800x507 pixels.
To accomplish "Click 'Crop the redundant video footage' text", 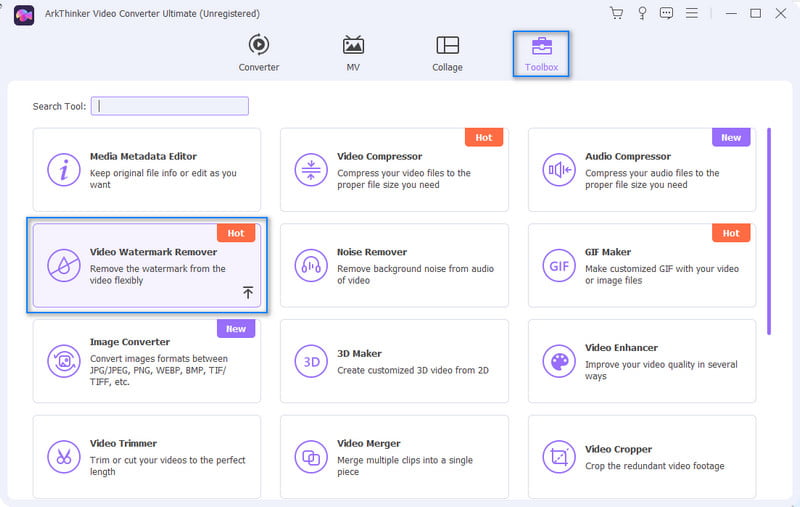I will 655,466.
